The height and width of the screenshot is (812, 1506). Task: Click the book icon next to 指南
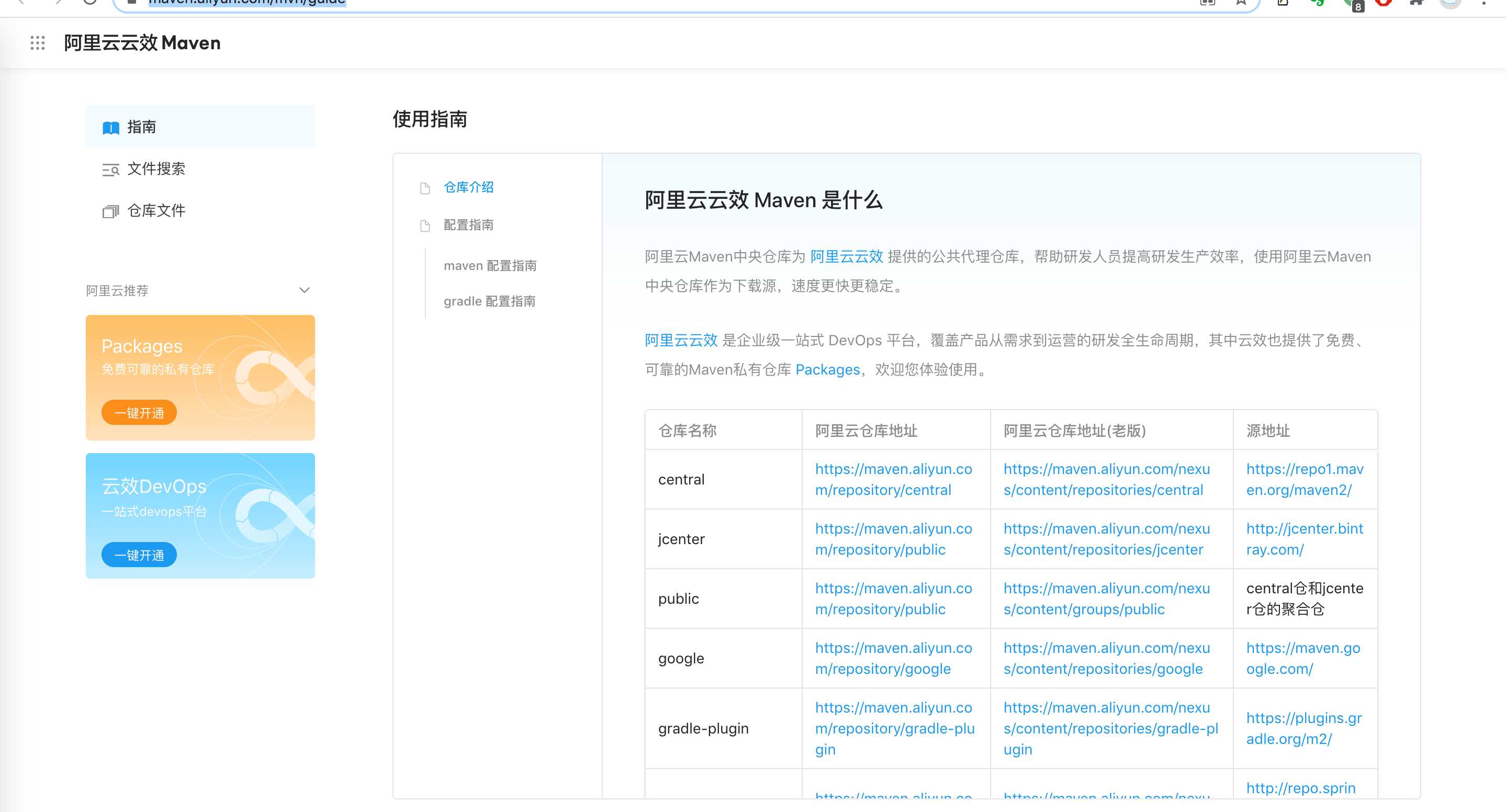[x=110, y=128]
